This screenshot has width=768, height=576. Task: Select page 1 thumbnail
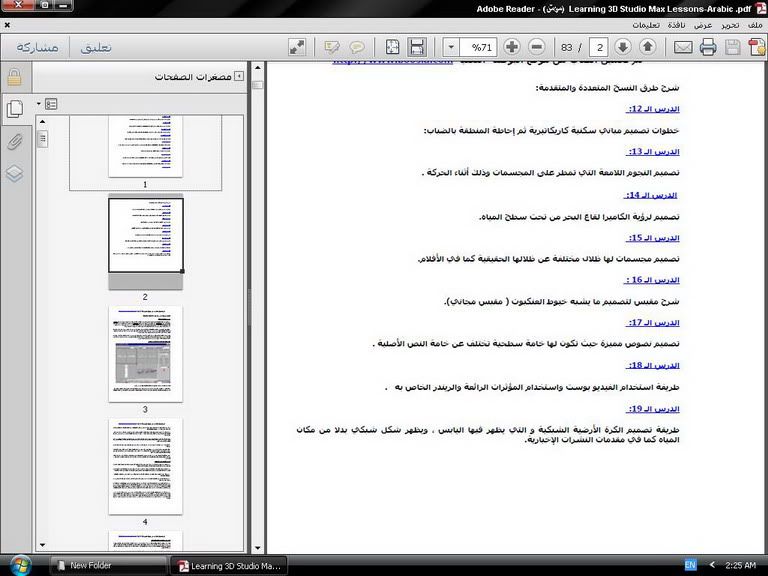tap(145, 146)
